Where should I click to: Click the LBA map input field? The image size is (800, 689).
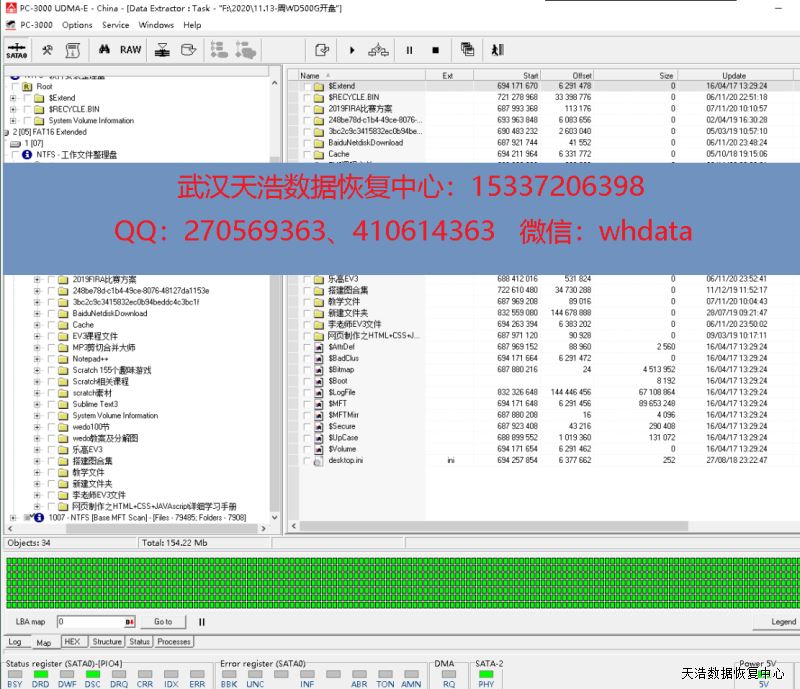pos(95,622)
